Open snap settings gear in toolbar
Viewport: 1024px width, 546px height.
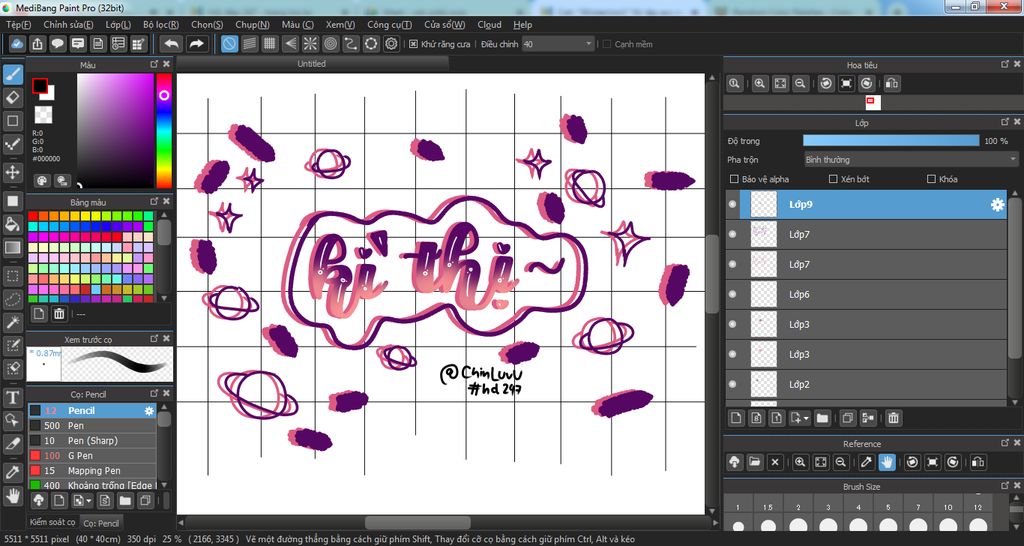click(x=391, y=44)
